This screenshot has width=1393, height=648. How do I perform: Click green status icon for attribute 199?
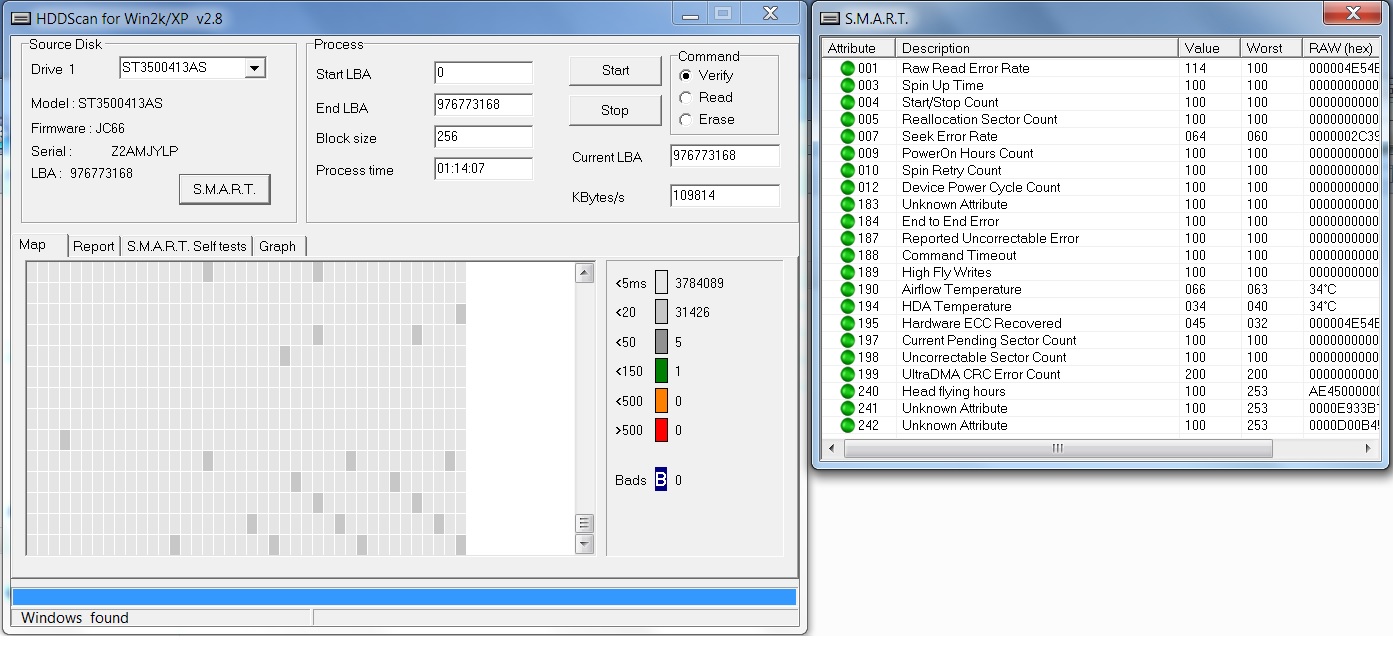(848, 374)
